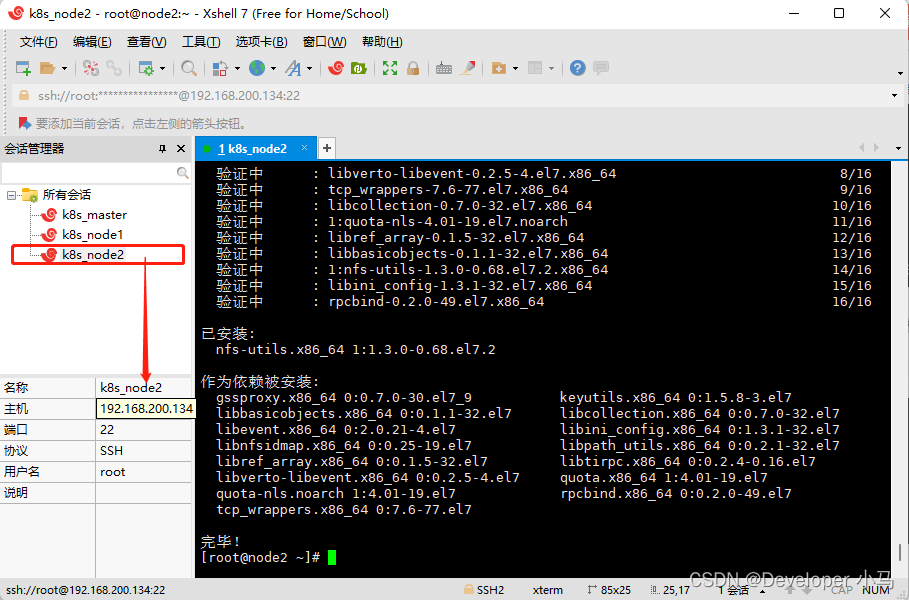This screenshot has width=909, height=600.
Task: Click SSH2 indicator in status bar
Action: (484, 590)
